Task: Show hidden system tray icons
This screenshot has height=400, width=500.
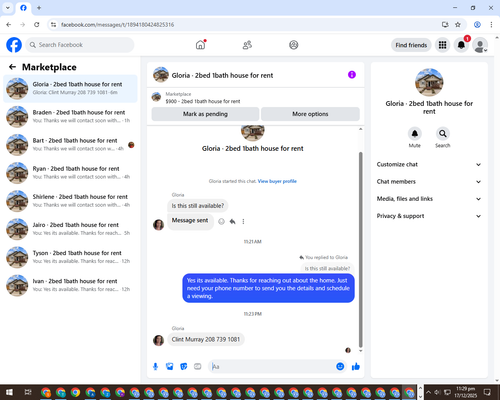Action: [428, 392]
